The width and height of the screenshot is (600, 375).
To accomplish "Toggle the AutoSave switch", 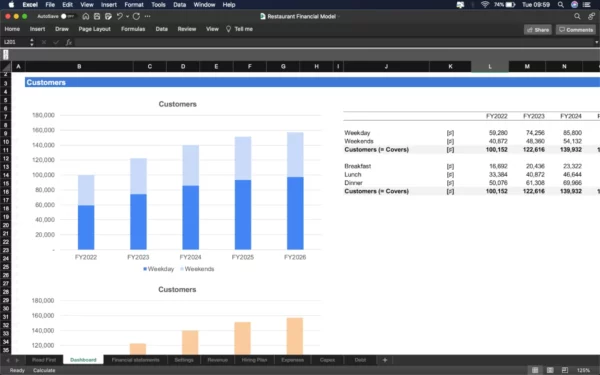I will click(x=67, y=16).
